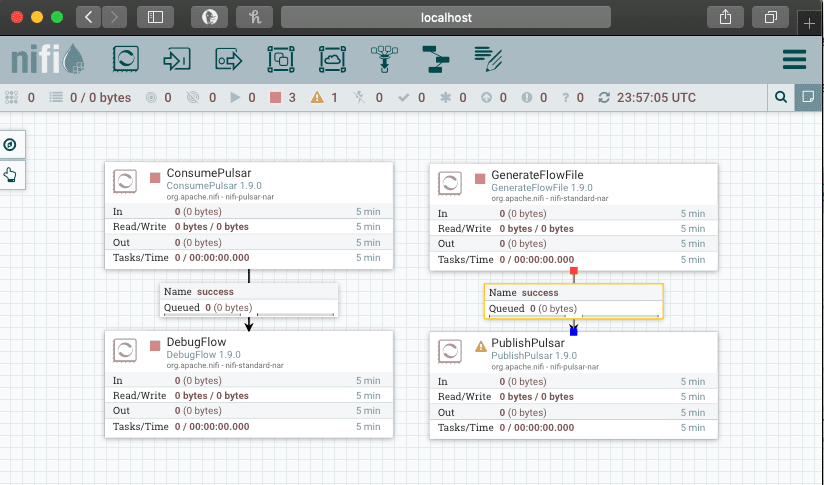Screen dimensions: 824x485
Task: Click the highlighted success connection under GenerateFlowFile
Action: click(x=573, y=301)
